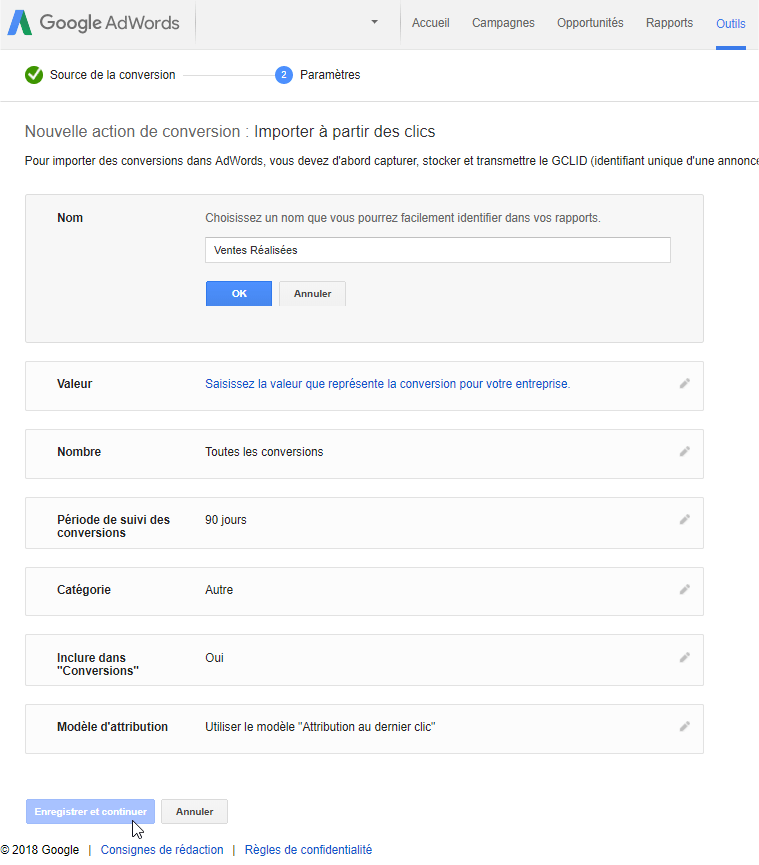Return to Source de la conversion step

click(113, 74)
